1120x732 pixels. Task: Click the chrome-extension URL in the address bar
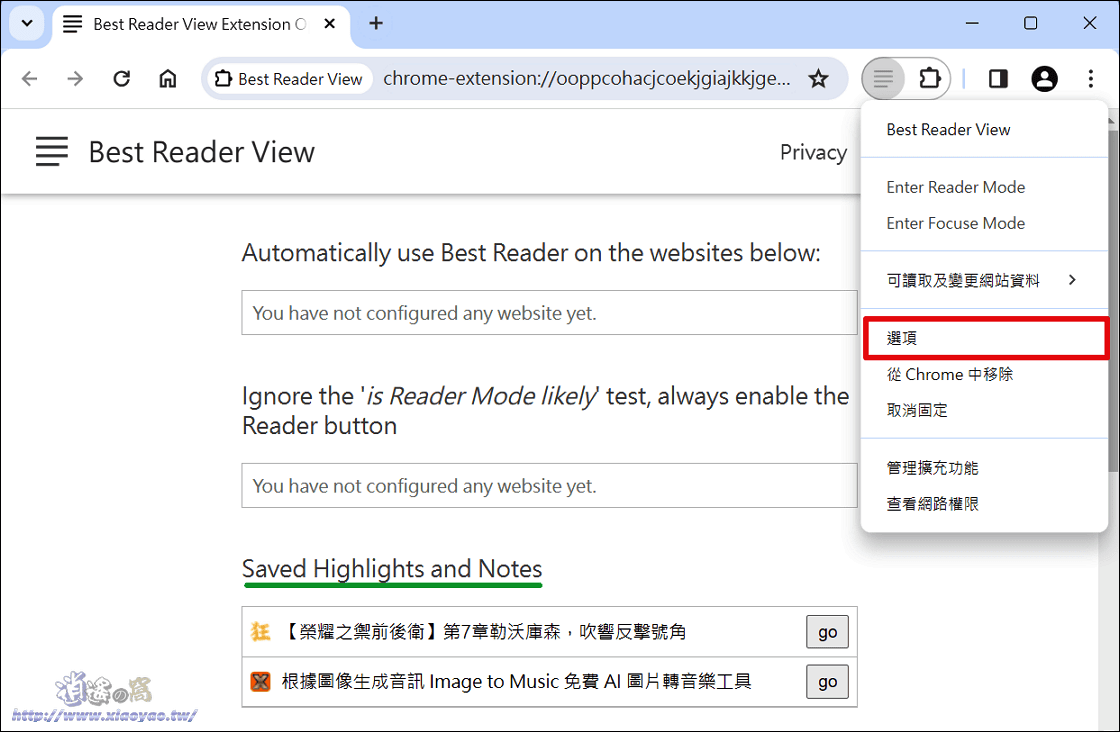click(586, 79)
